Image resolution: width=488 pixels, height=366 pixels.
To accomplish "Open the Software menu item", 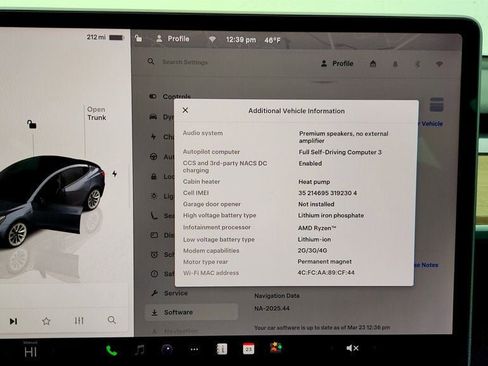I will 191,312.
